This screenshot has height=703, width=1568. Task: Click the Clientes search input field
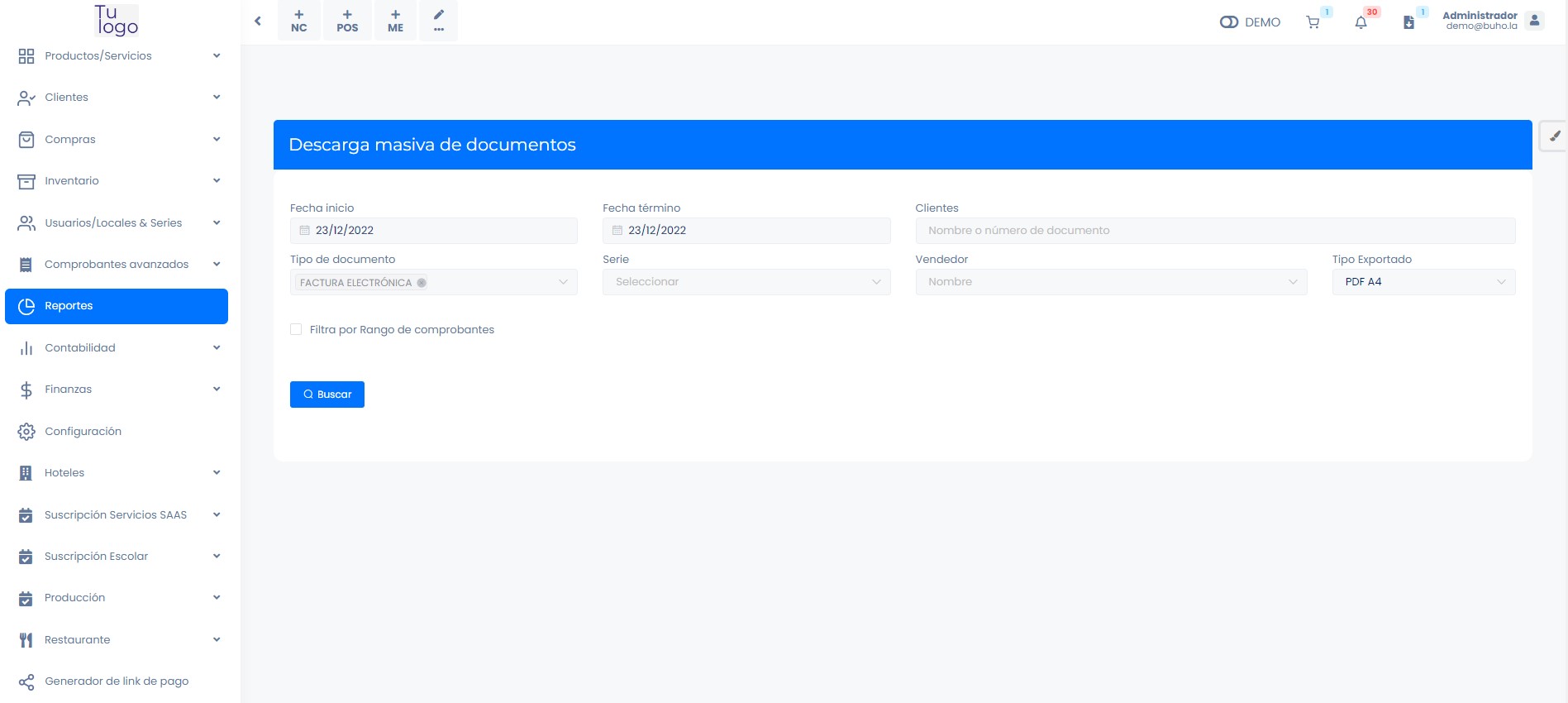[1214, 231]
